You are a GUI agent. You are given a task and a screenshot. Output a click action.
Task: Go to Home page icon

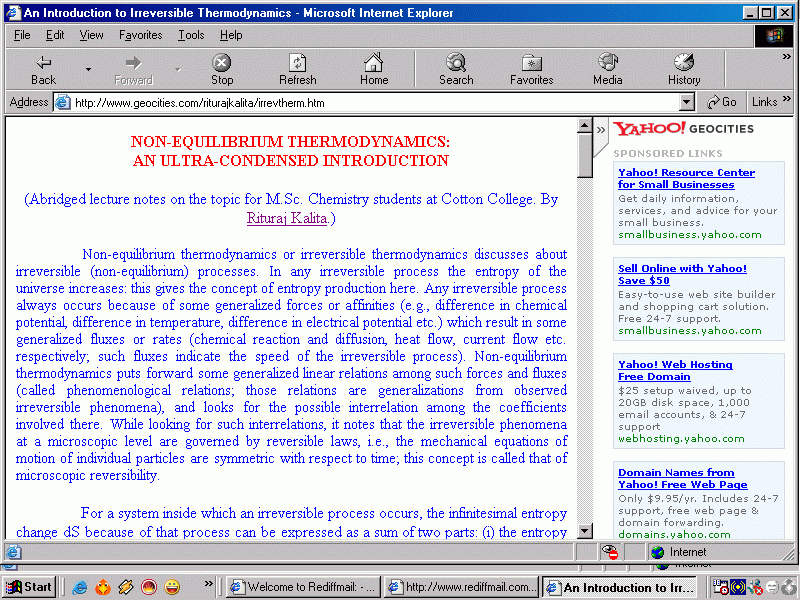point(373,69)
